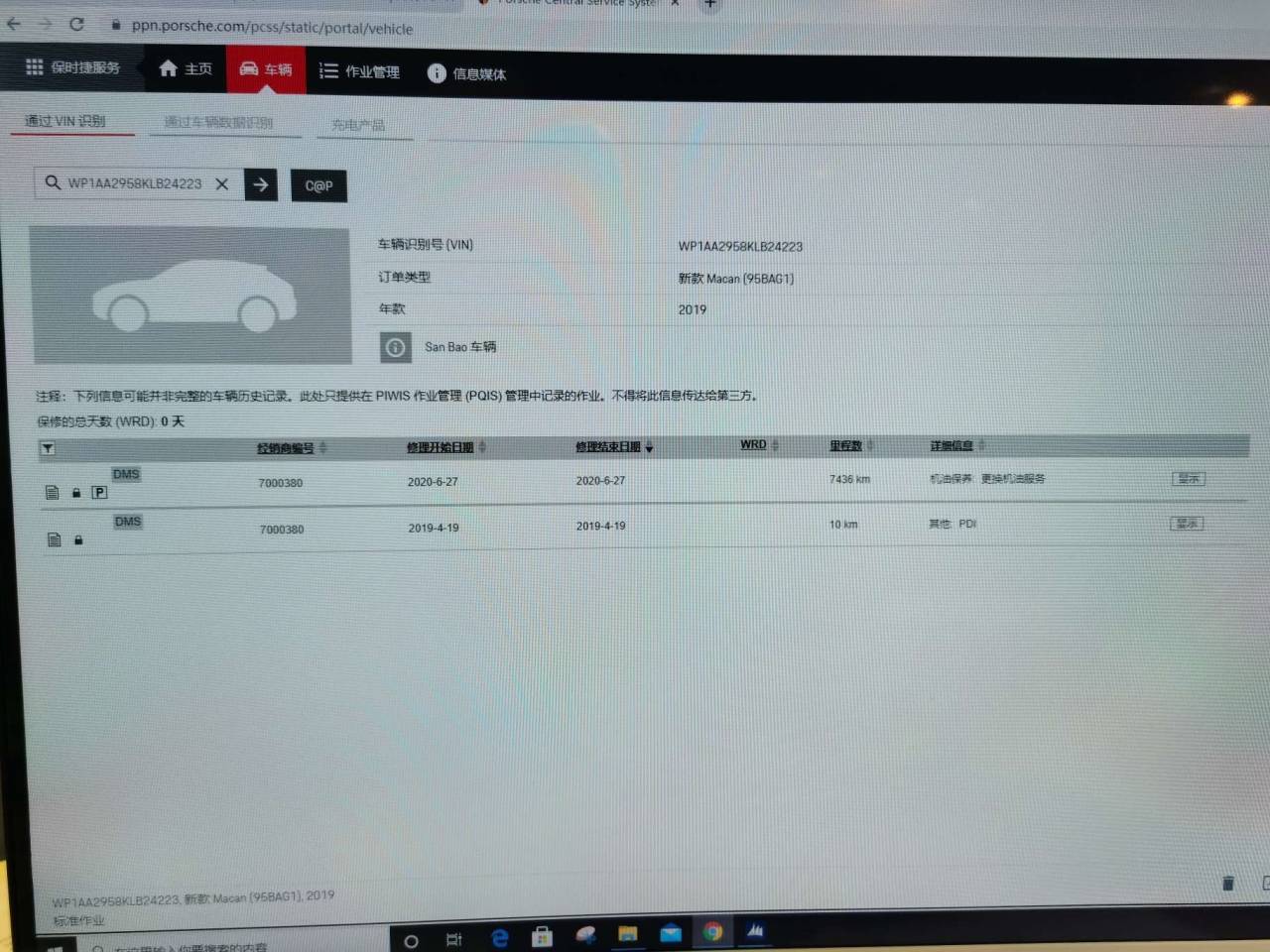Click the trash icon at bottom right
Viewport: 1270px width, 952px height.
point(1227,883)
